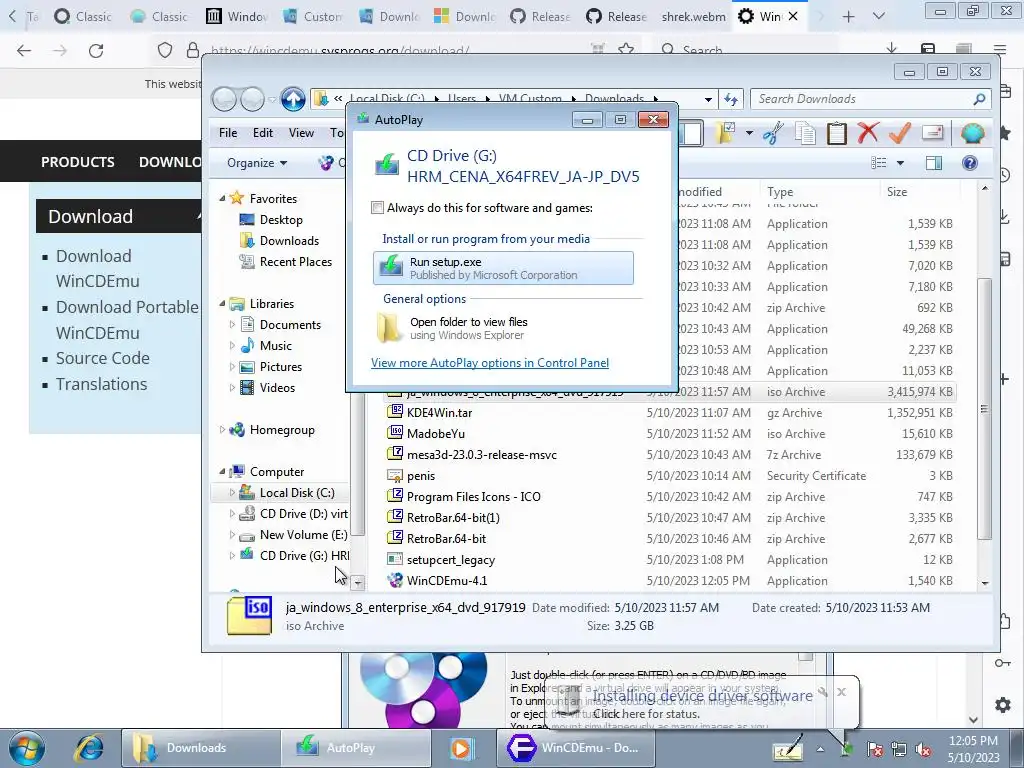Open View more AutoPlay options in Control Panel
1024x768 pixels.
[x=490, y=363]
